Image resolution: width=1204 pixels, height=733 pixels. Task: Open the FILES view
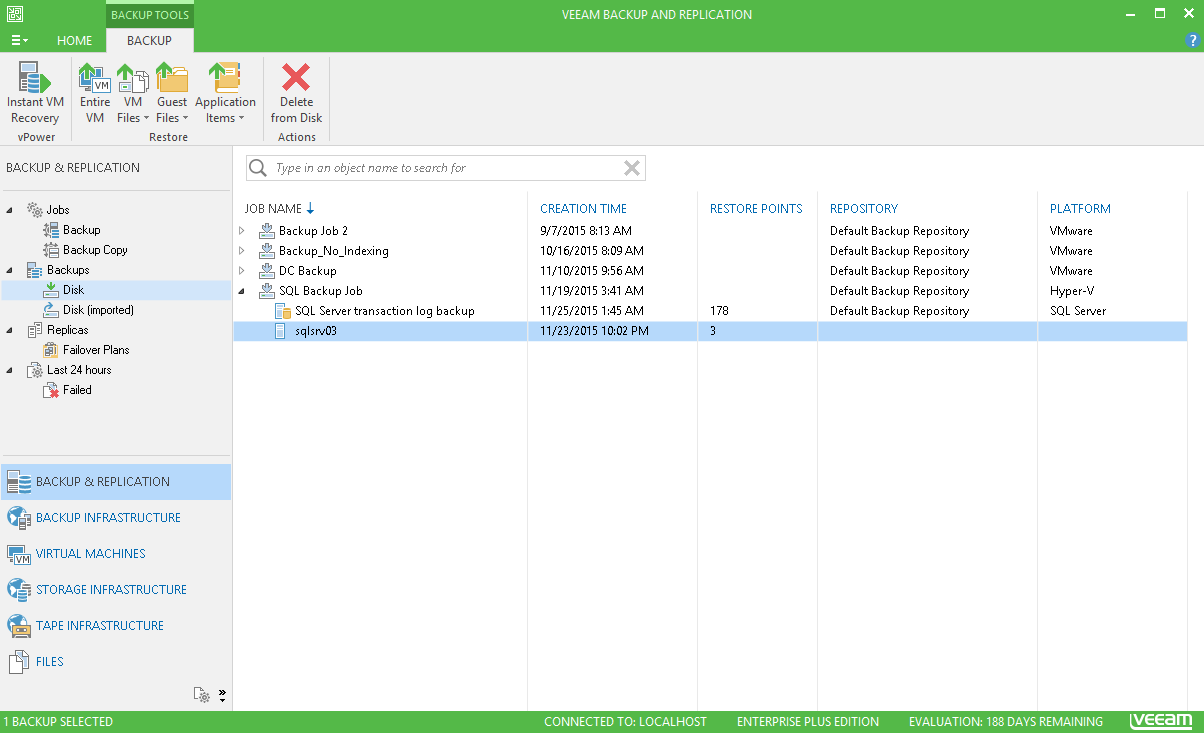pyautogui.click(x=116, y=662)
